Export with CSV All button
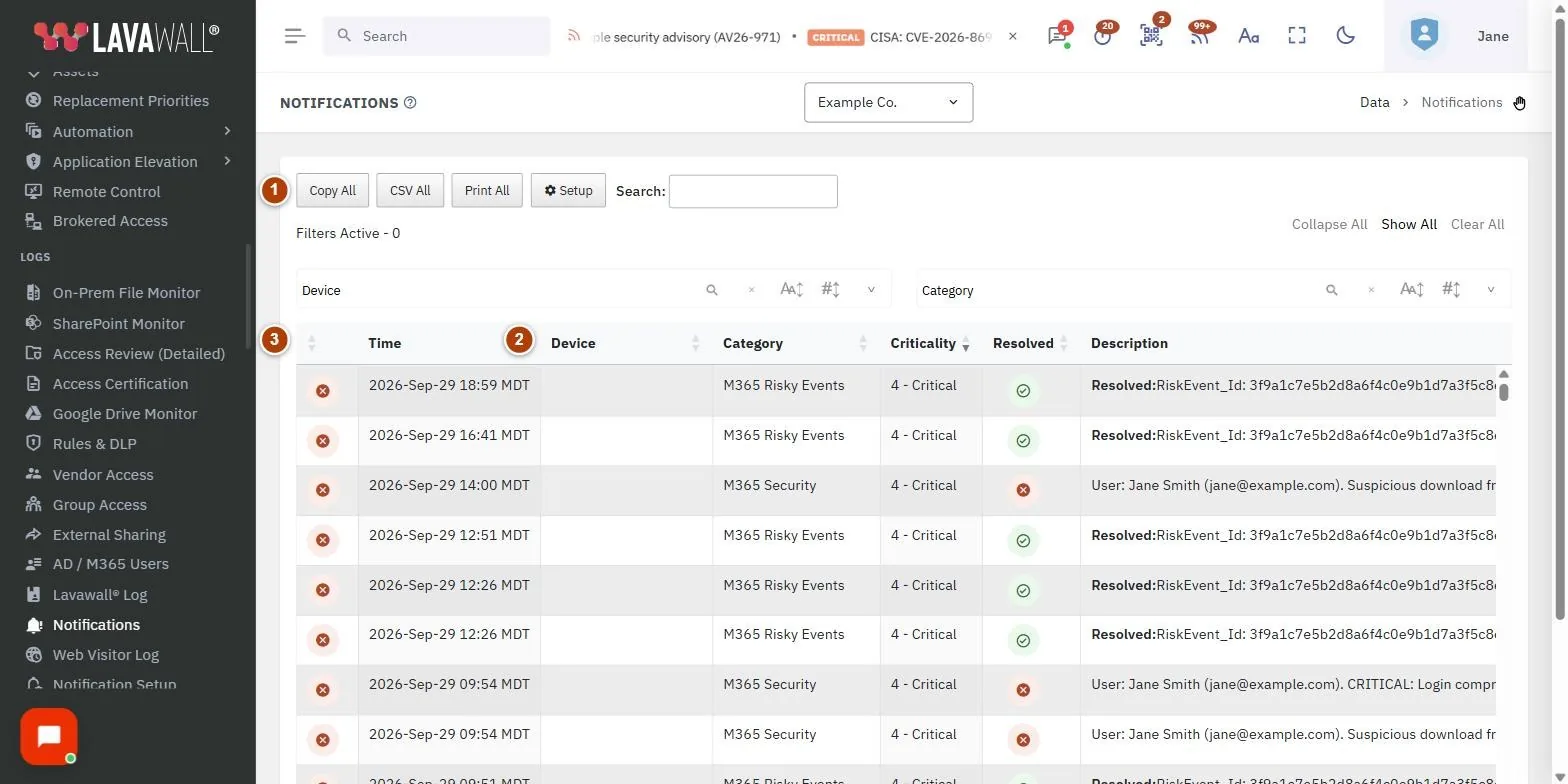This screenshot has width=1568, height=784. 410,190
